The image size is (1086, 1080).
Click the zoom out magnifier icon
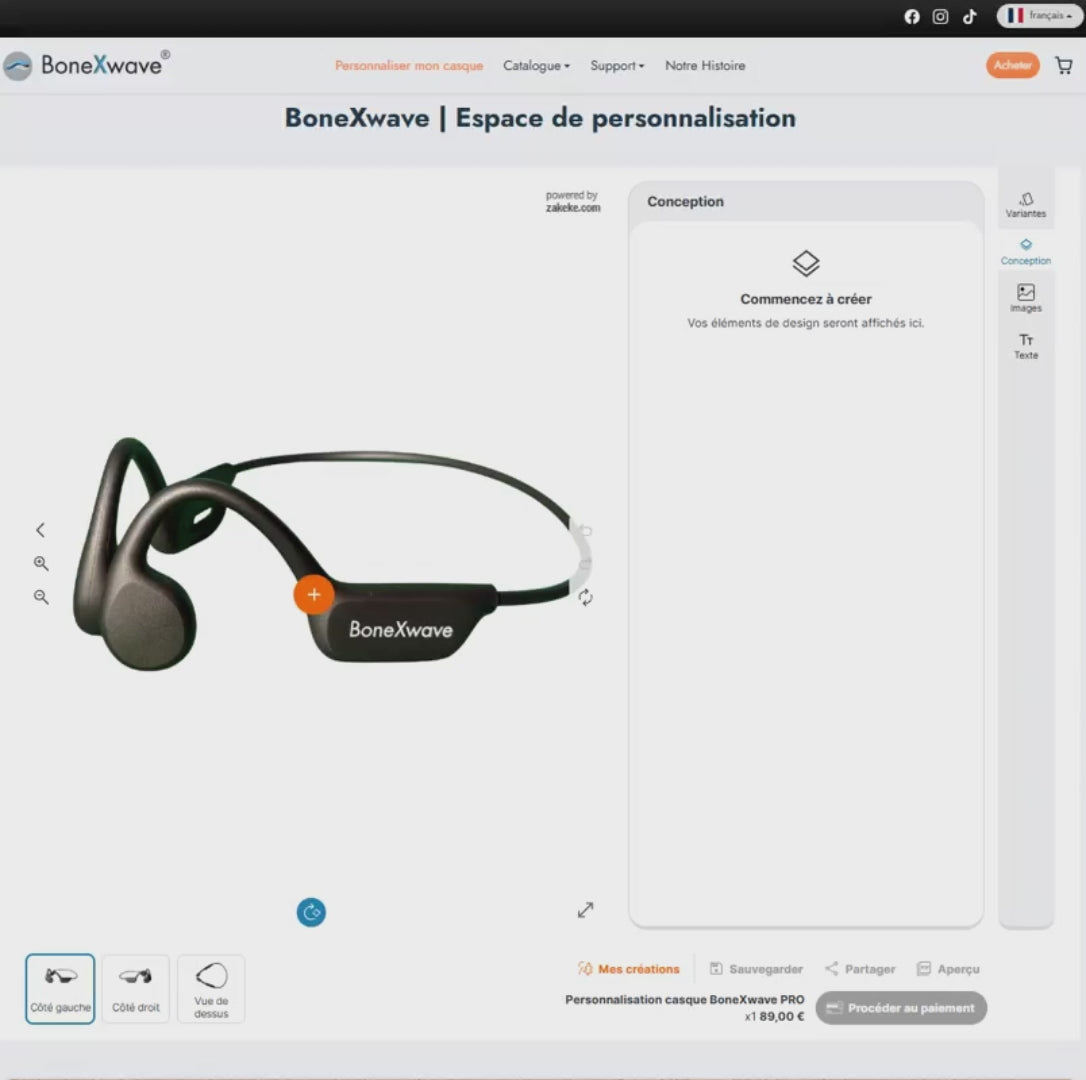pyautogui.click(x=41, y=597)
